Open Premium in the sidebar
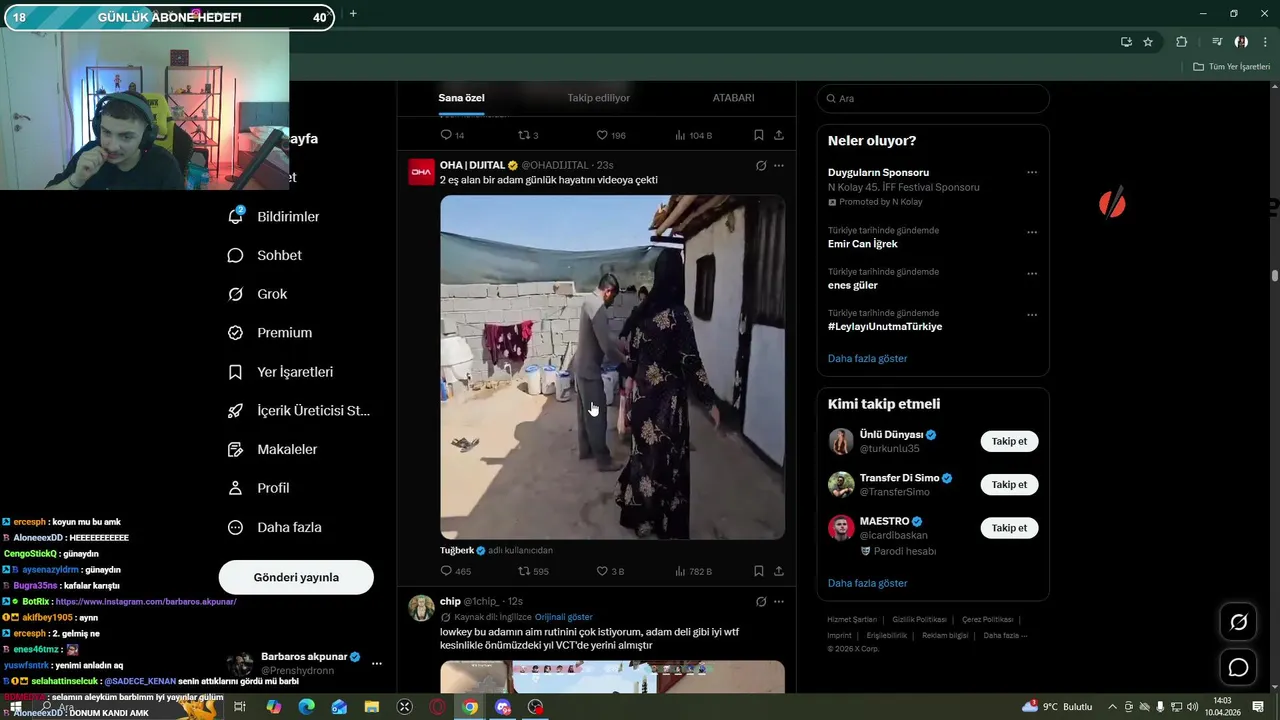 (x=270, y=333)
